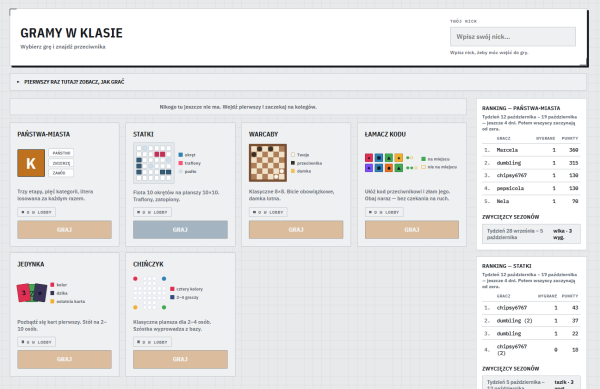Start Jedynka with its GRAJ button
This screenshot has width=600, height=389.
tap(64, 359)
